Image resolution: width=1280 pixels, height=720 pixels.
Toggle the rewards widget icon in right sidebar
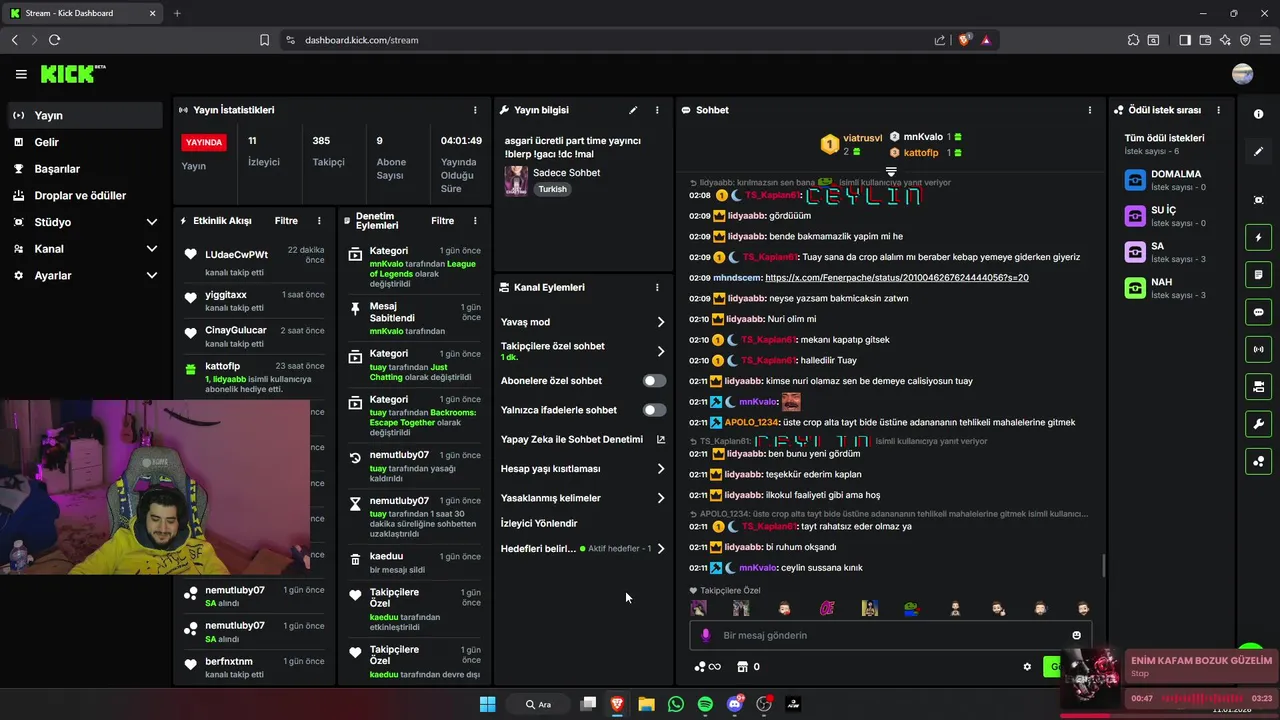[1258, 461]
